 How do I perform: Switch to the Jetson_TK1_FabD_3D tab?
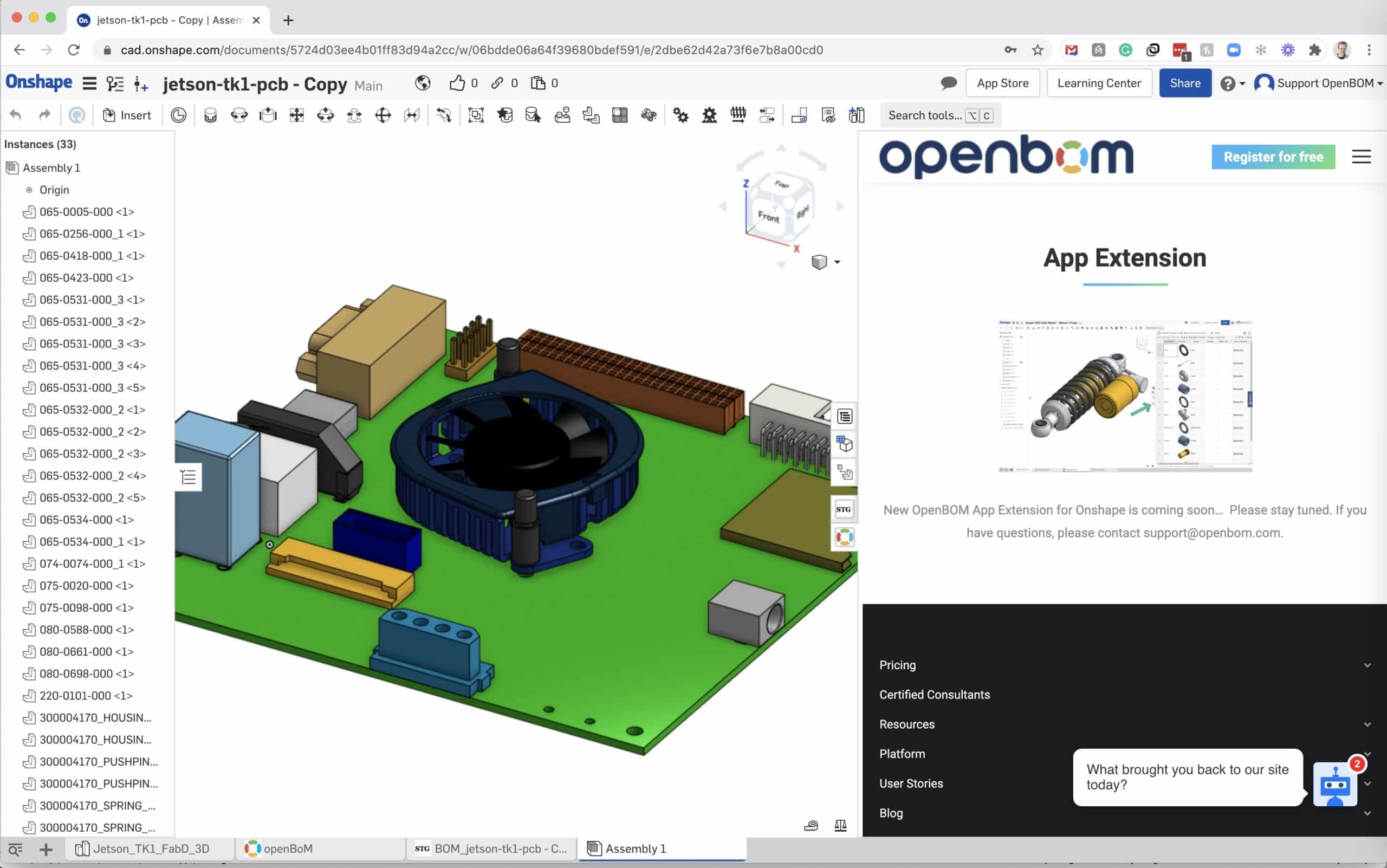pos(151,848)
